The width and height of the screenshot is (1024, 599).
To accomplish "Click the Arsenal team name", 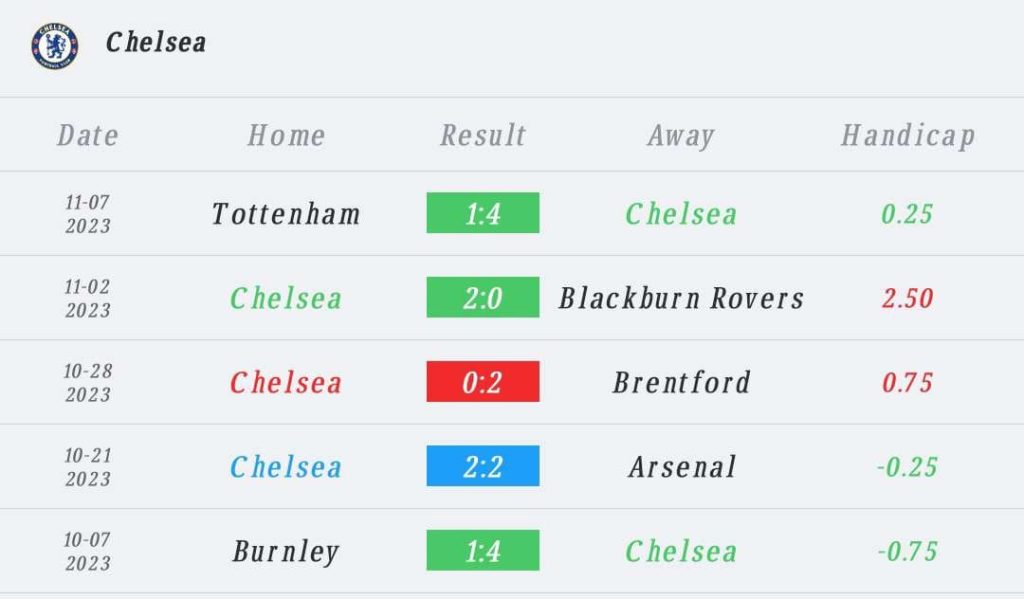I will pyautogui.click(x=682, y=467).
